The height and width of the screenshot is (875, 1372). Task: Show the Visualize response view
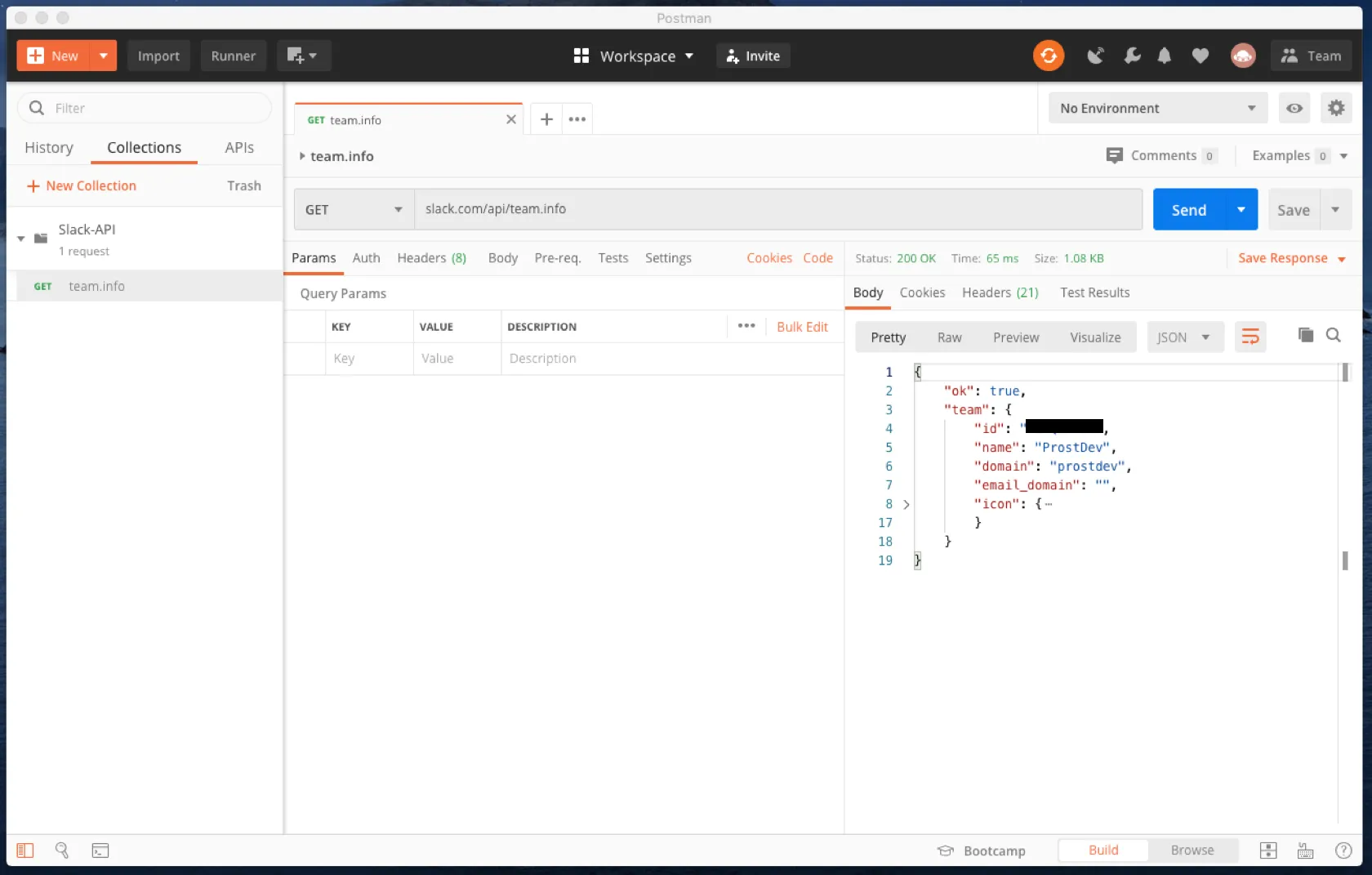tap(1095, 337)
